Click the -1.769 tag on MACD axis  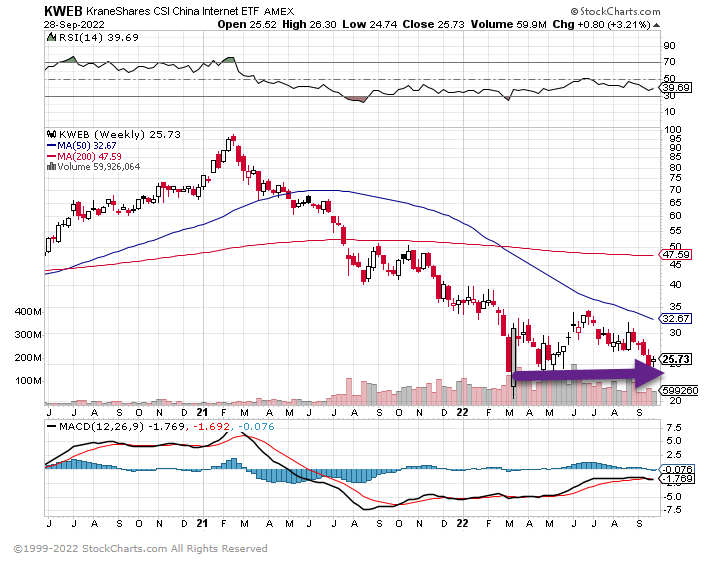(x=677, y=479)
